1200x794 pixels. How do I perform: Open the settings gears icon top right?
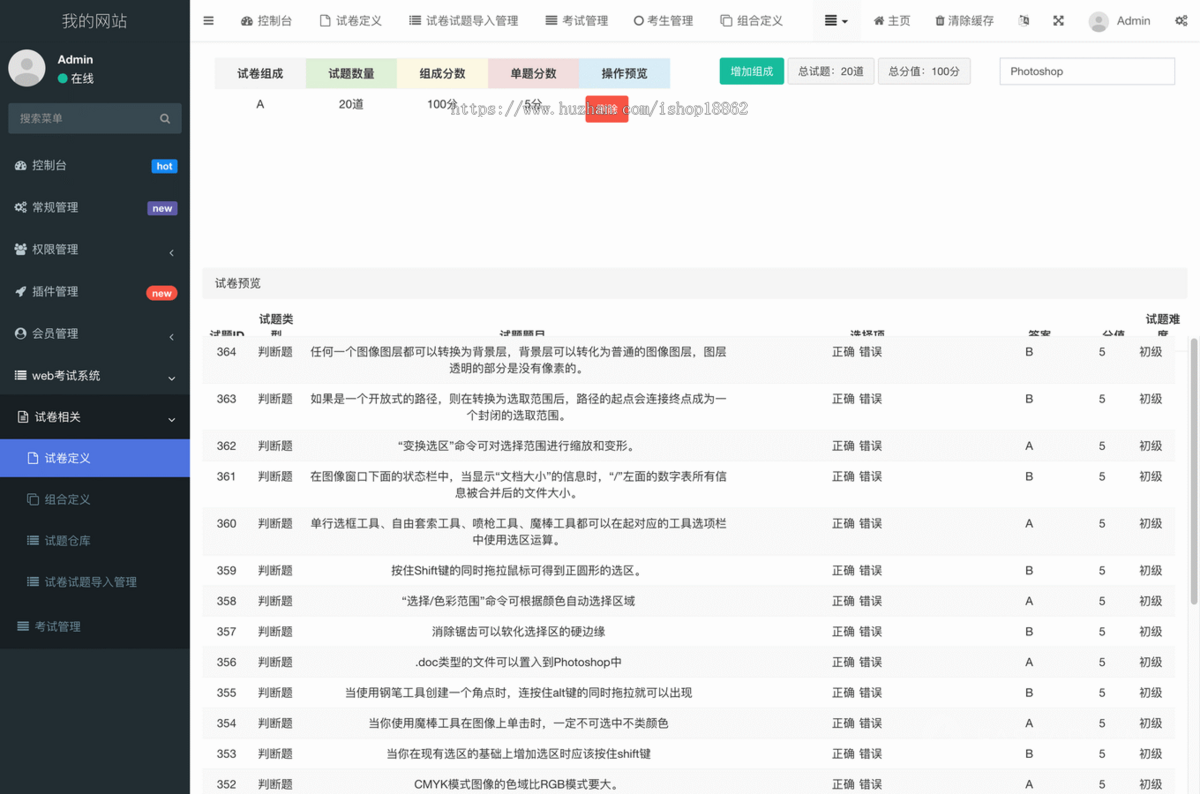tap(1180, 20)
